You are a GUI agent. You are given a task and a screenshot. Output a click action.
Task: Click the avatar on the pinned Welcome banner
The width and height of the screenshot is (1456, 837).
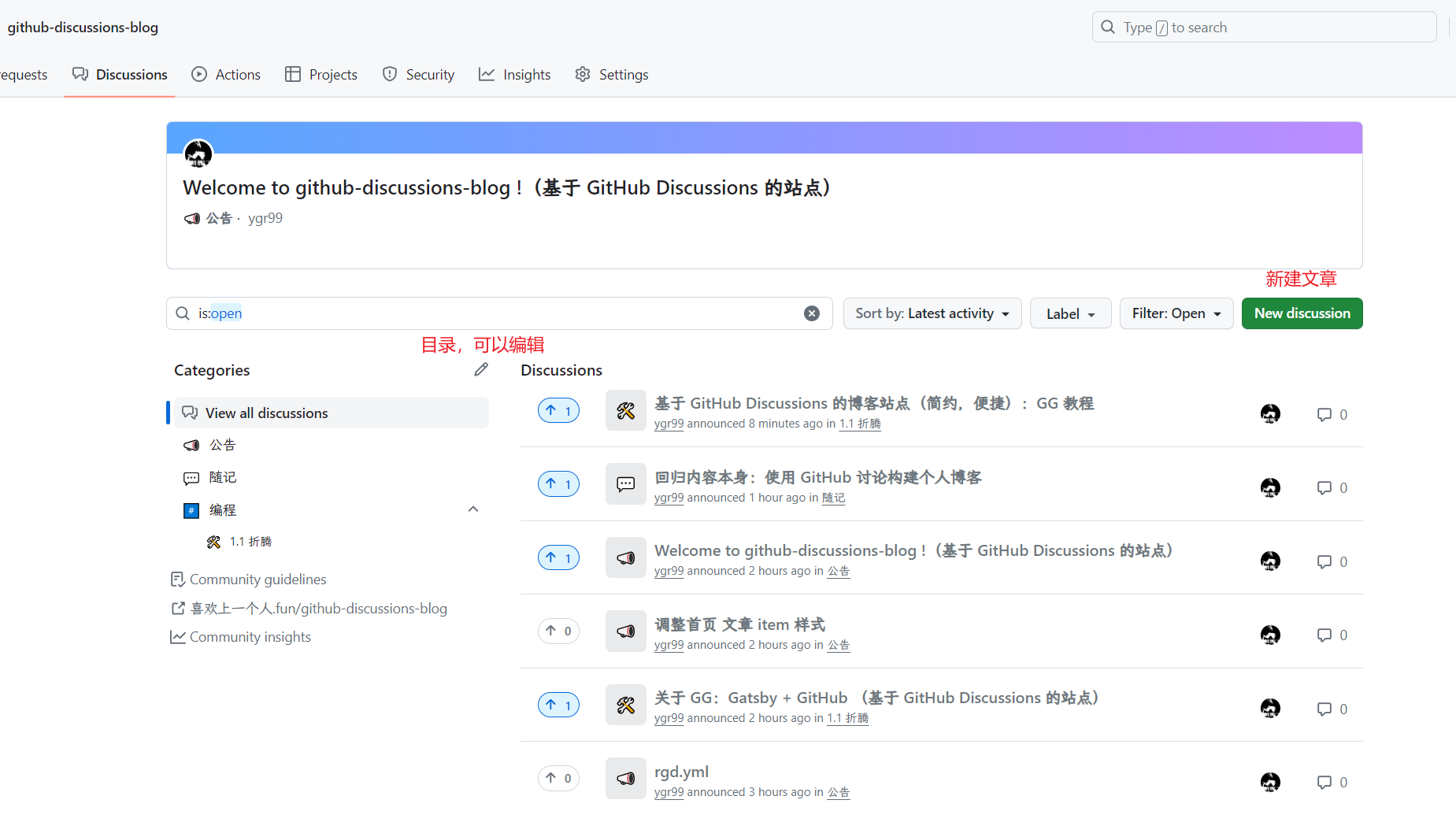pyautogui.click(x=198, y=154)
